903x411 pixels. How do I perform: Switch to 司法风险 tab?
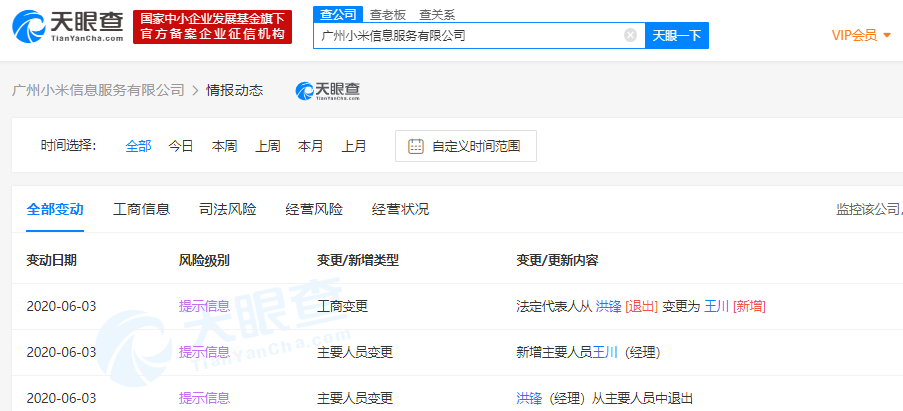228,210
